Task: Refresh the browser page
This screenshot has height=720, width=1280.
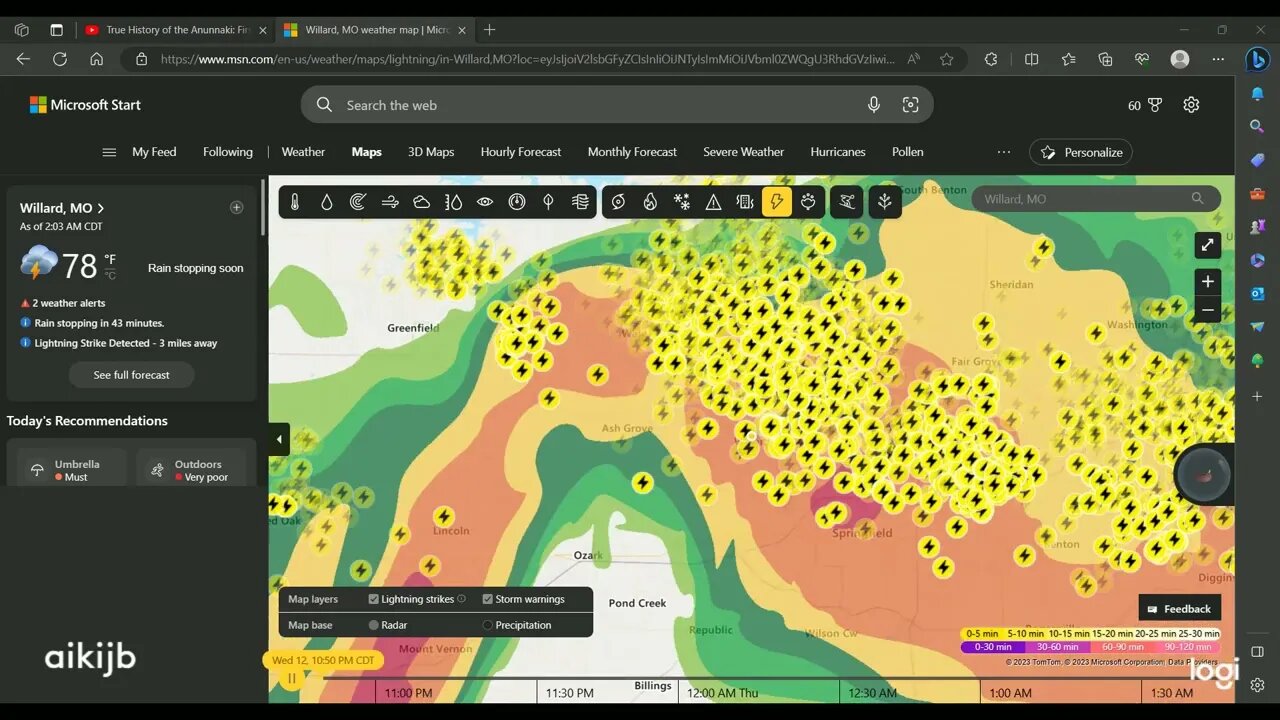Action: click(x=60, y=59)
